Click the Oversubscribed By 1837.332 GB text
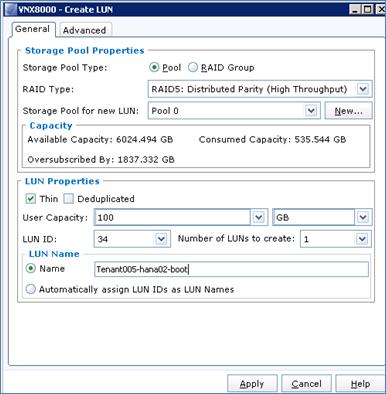 (101, 159)
